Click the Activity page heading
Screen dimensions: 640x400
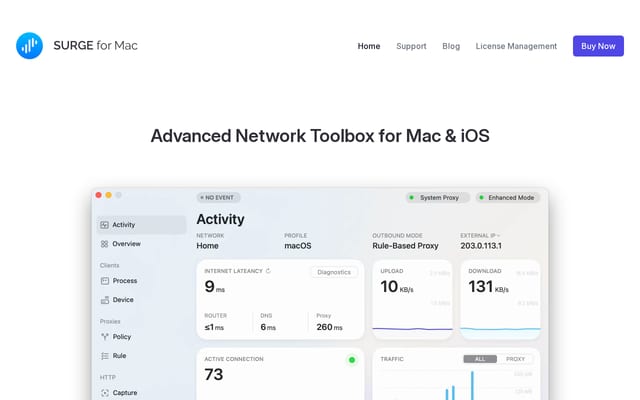tap(220, 219)
